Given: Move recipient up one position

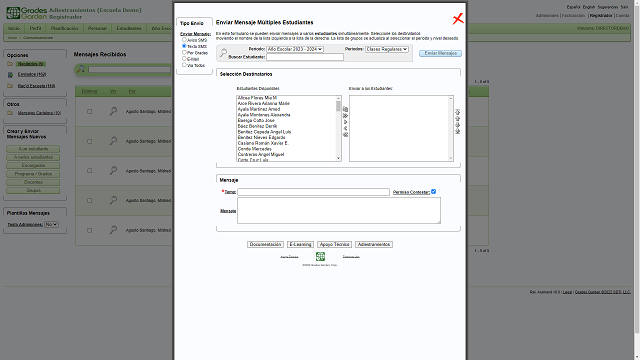Looking at the screenshot, I should click(x=458, y=118).
